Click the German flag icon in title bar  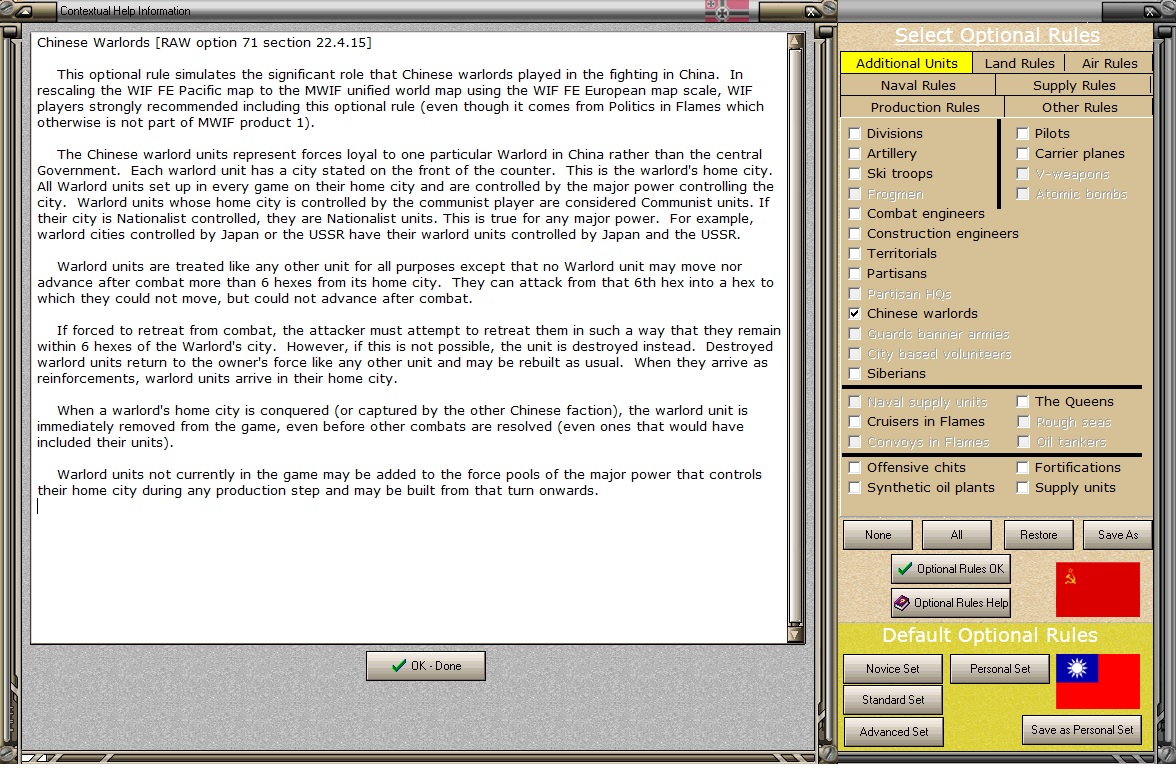[x=726, y=11]
